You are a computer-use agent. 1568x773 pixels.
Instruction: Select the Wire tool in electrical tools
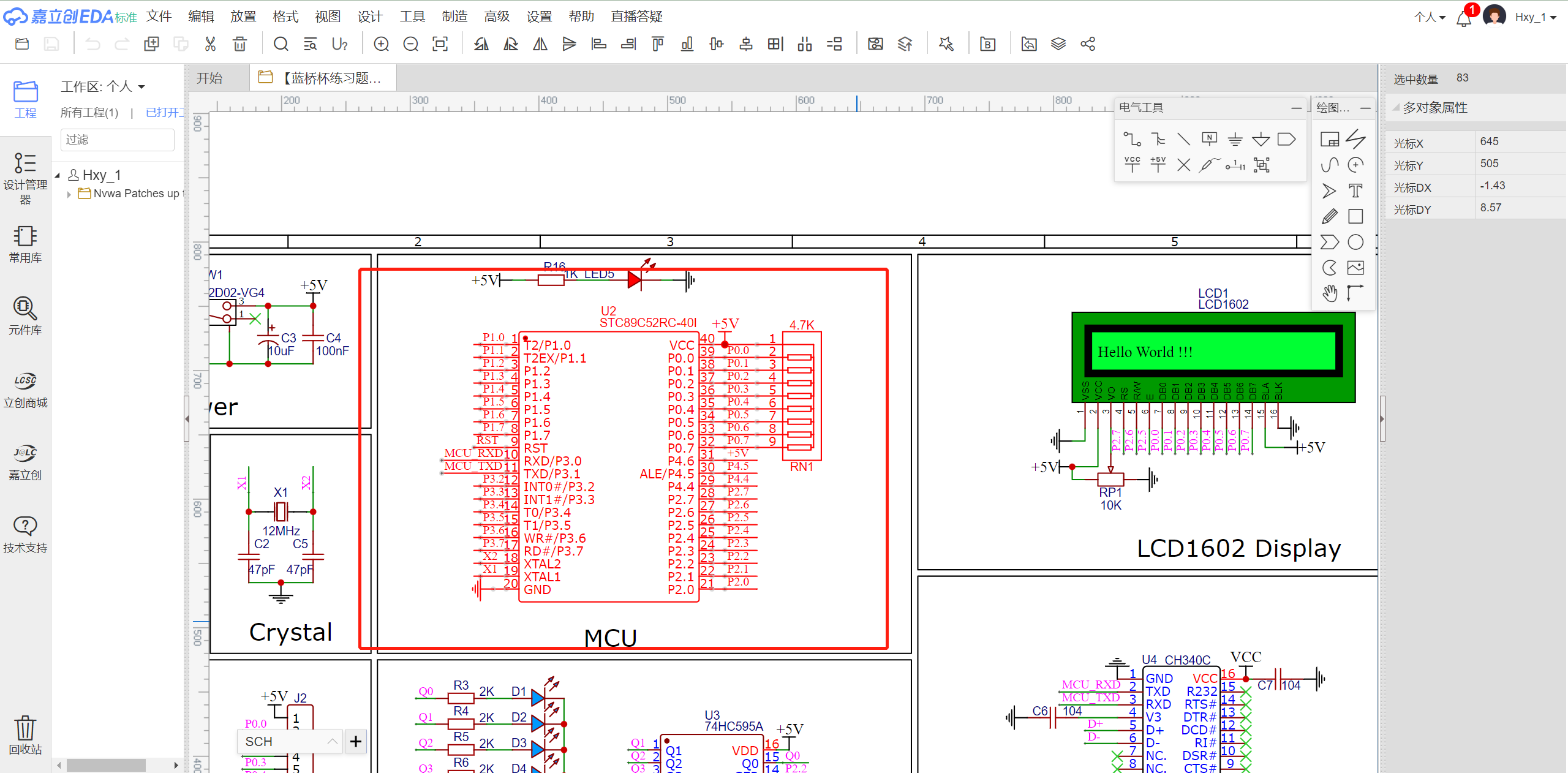1132,139
